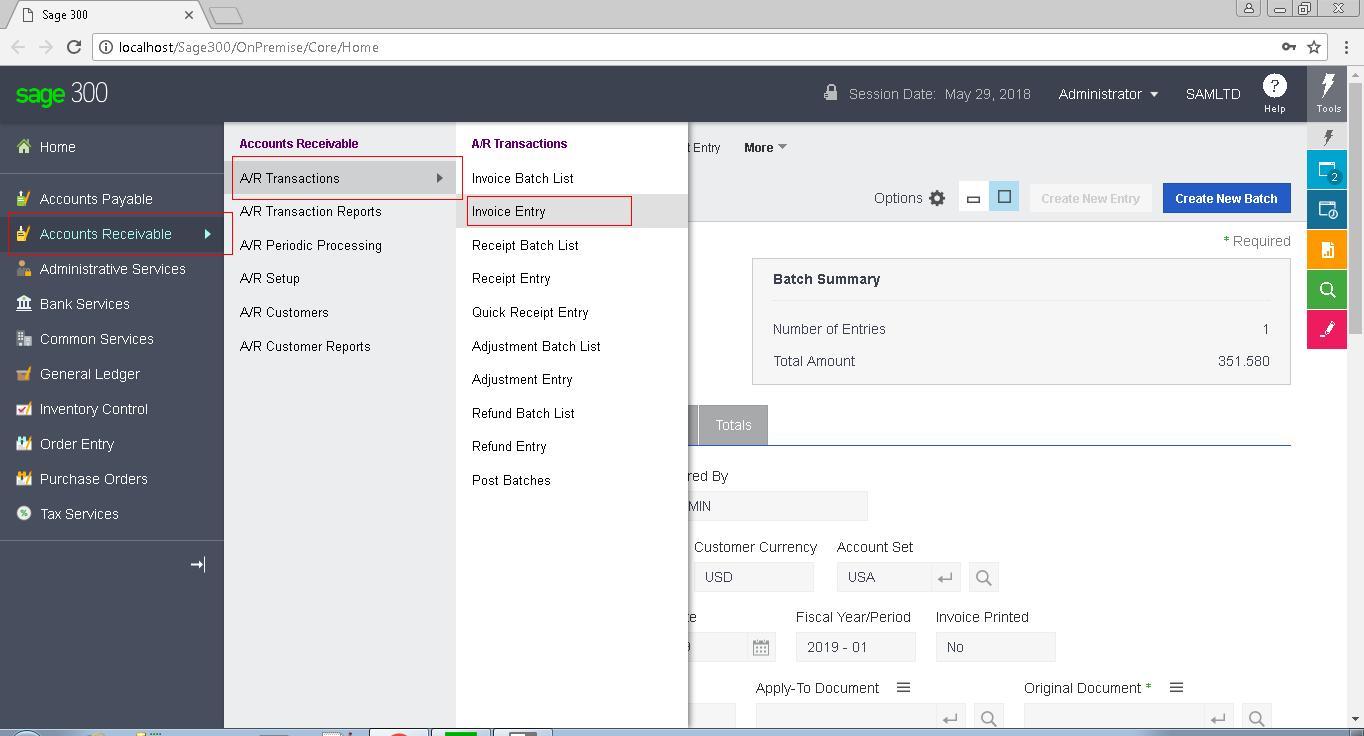Open the Tools lightning menu

pos(1328,92)
